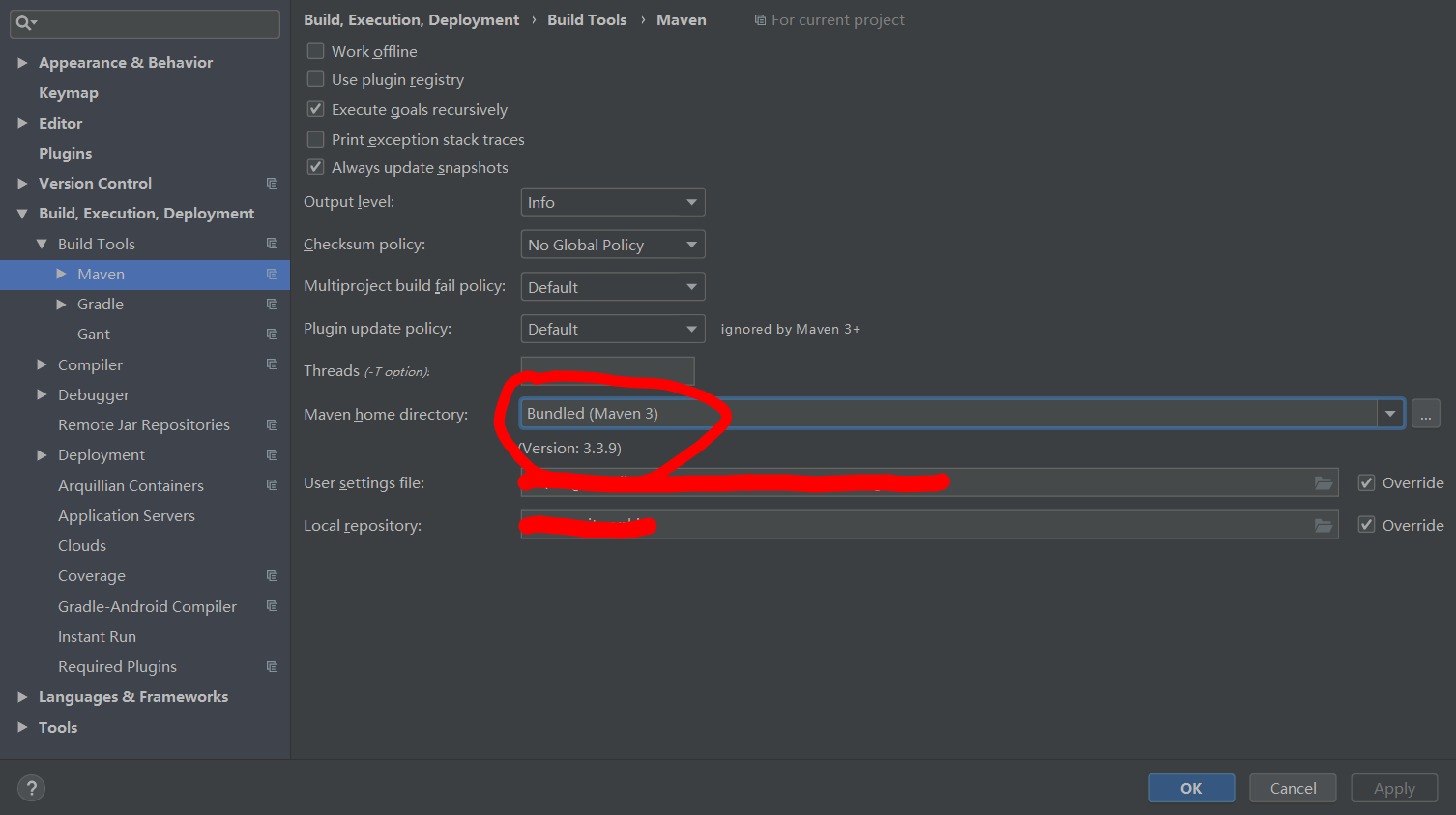This screenshot has height=815, width=1456.
Task: Expand the Deployment node arrow
Action: coord(42,455)
